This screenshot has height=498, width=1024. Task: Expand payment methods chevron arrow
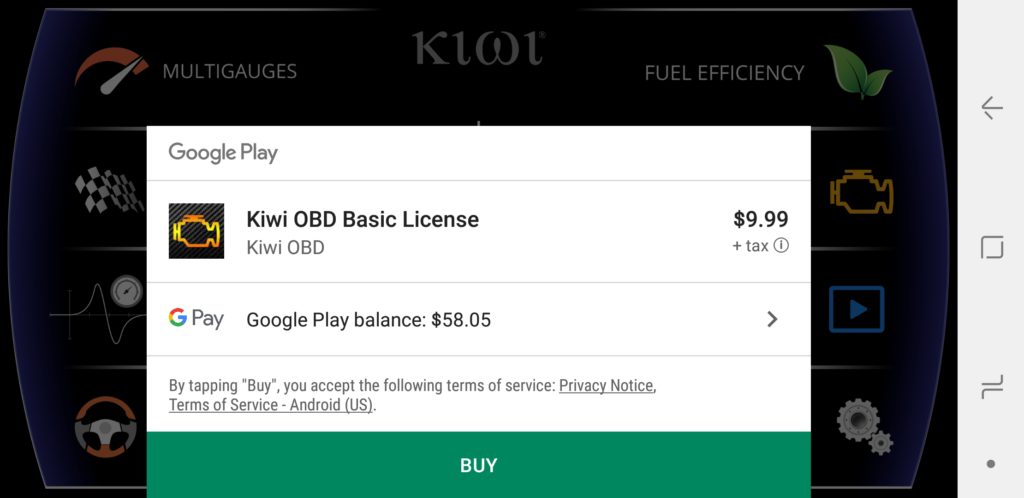coord(772,319)
